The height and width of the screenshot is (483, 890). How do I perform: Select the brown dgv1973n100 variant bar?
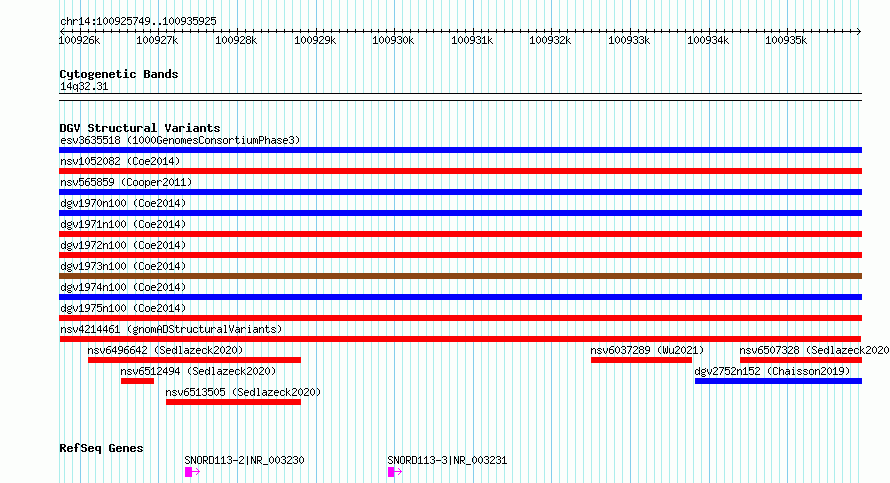pos(460,276)
